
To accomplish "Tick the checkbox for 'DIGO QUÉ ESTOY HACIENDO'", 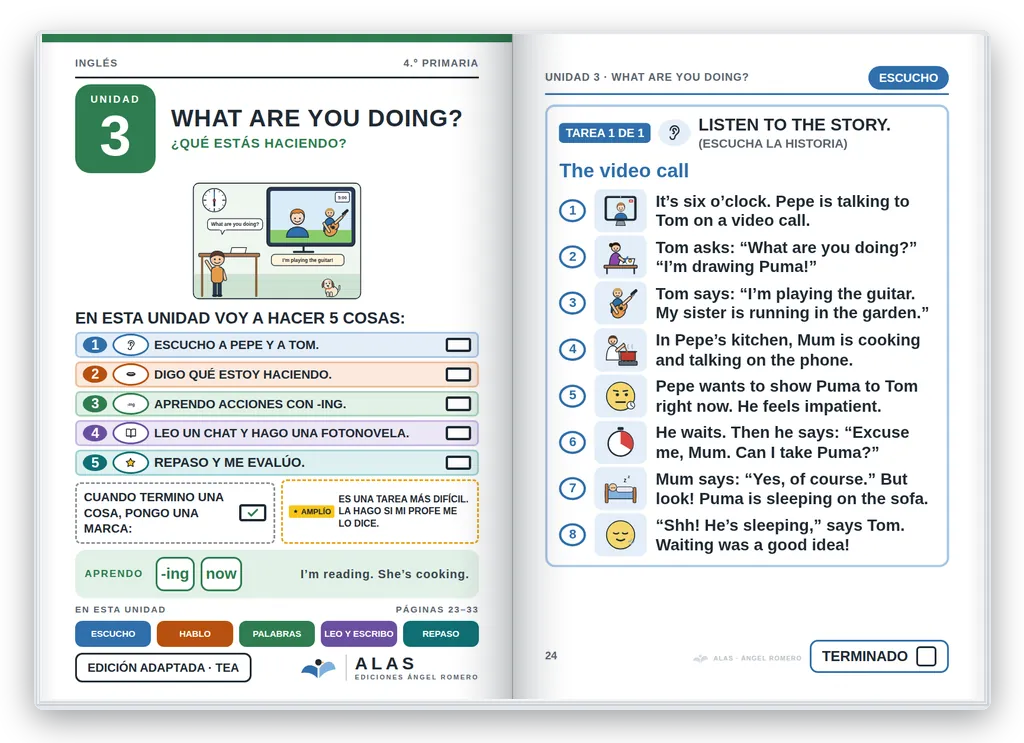I will coord(458,374).
